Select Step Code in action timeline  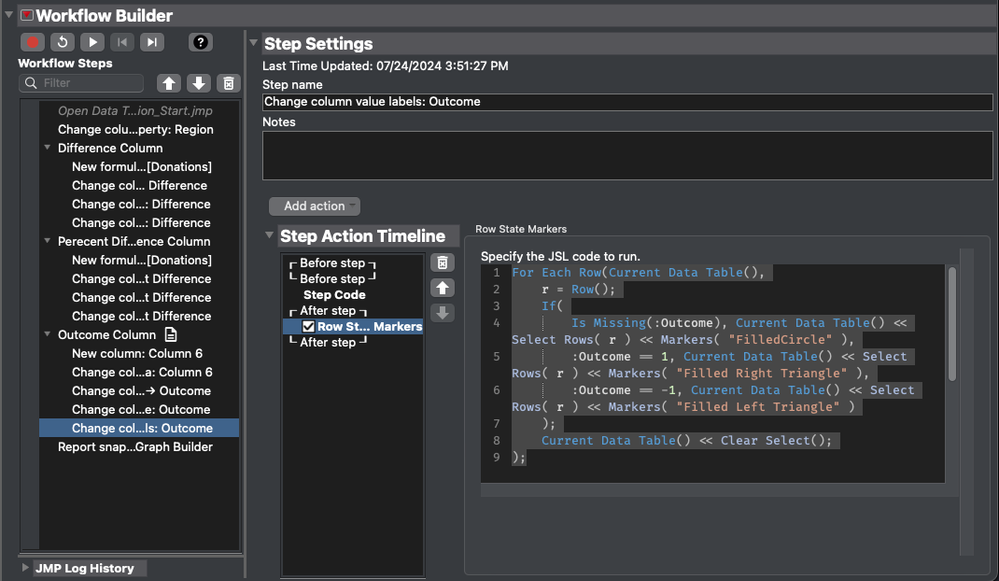point(334,295)
